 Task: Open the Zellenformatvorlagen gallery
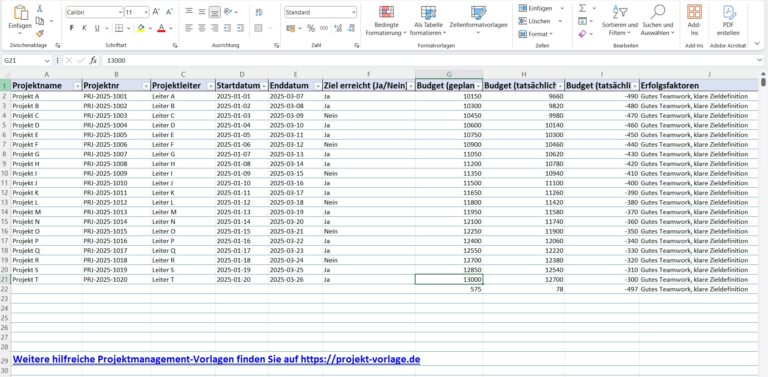point(479,20)
